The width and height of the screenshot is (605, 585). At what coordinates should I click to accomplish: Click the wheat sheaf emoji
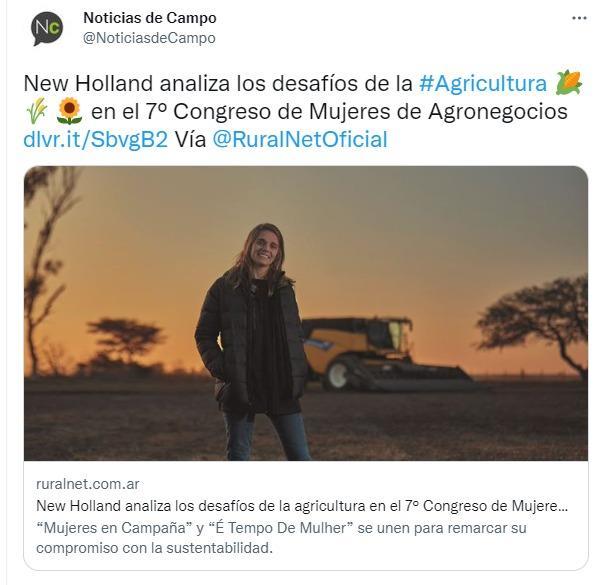click(37, 111)
